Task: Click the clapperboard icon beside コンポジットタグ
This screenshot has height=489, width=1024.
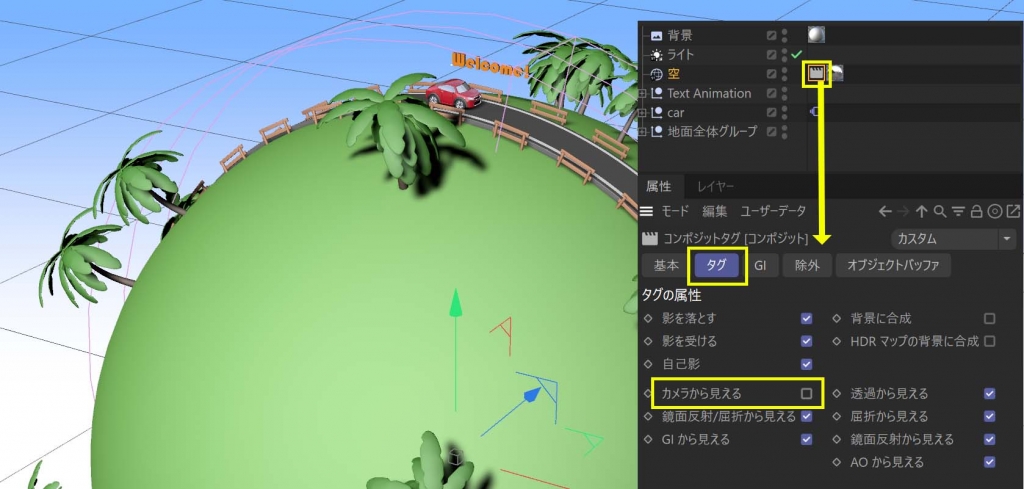Action: pyautogui.click(x=650, y=239)
